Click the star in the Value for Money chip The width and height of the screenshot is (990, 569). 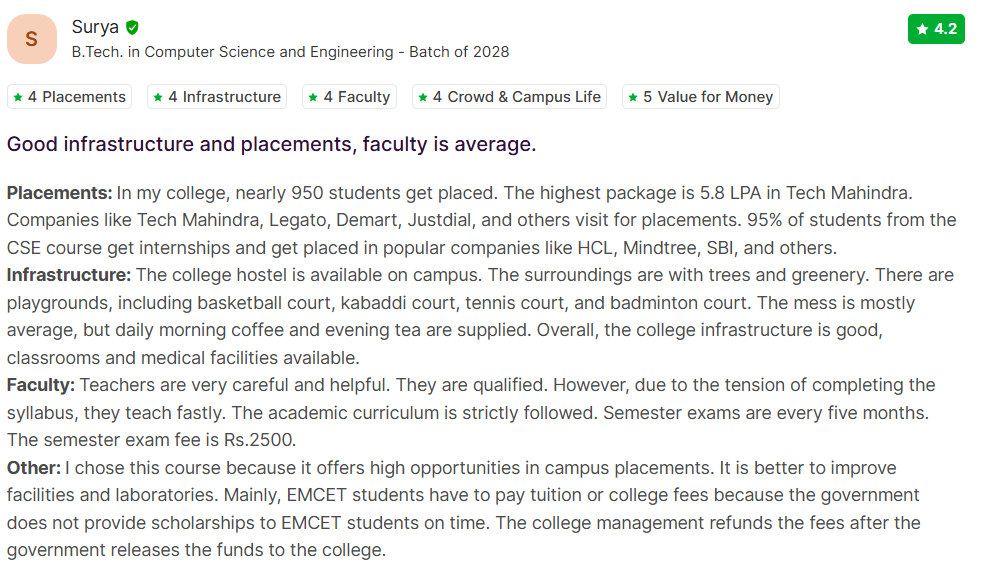[633, 97]
